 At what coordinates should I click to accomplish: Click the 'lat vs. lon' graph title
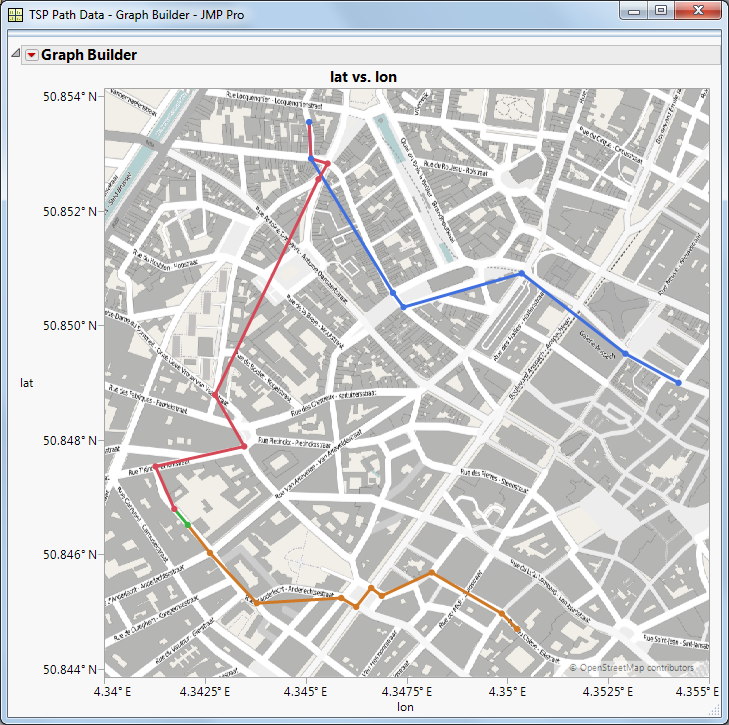(363, 77)
